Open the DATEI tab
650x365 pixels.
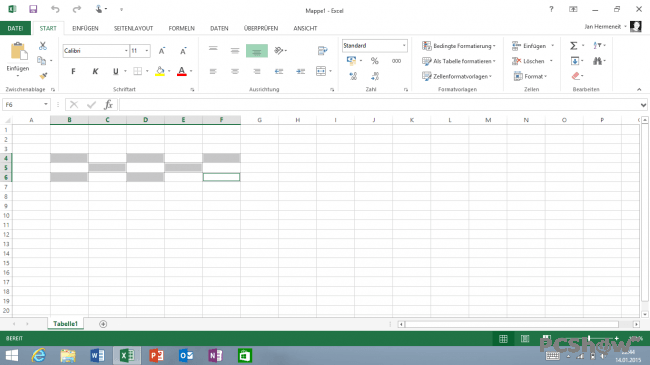[15, 28]
